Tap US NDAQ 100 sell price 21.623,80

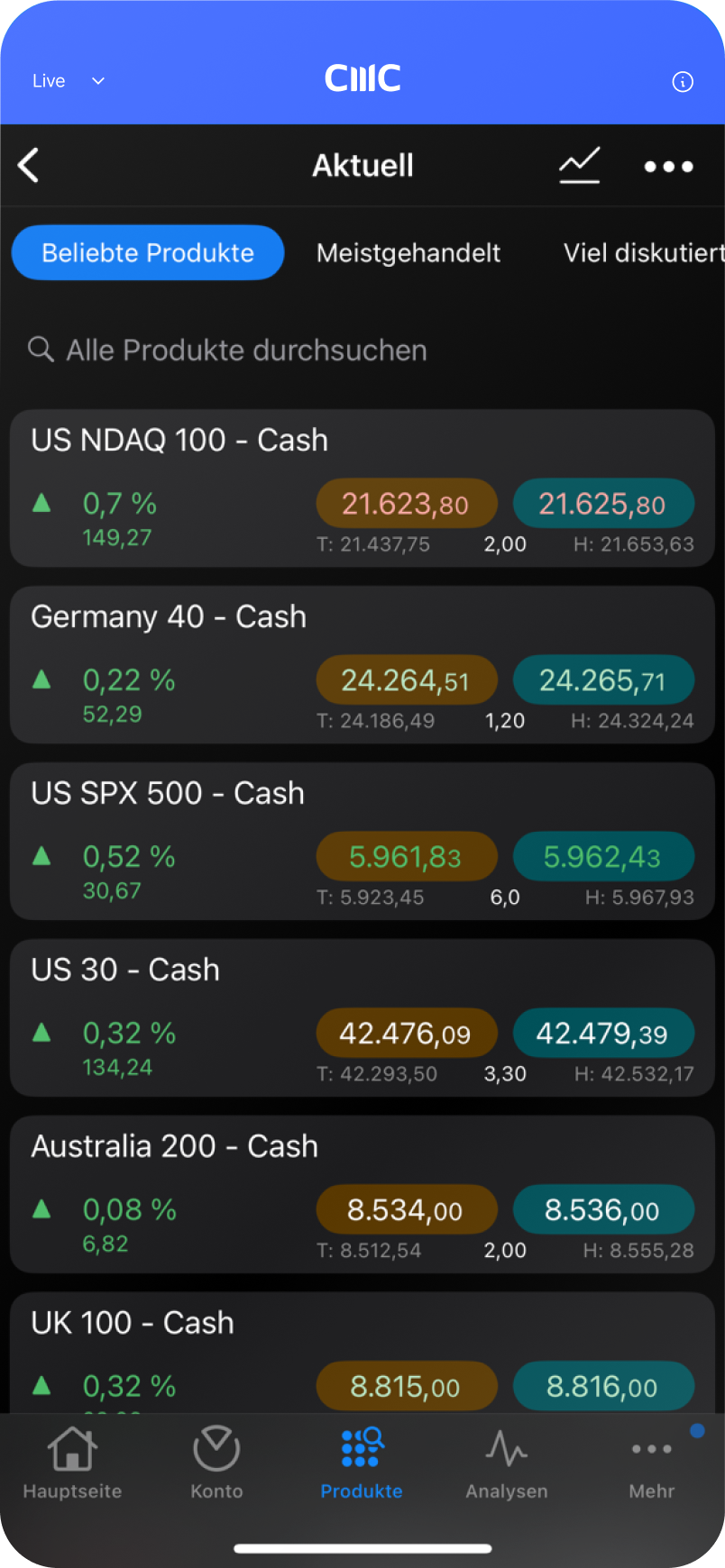406,504
